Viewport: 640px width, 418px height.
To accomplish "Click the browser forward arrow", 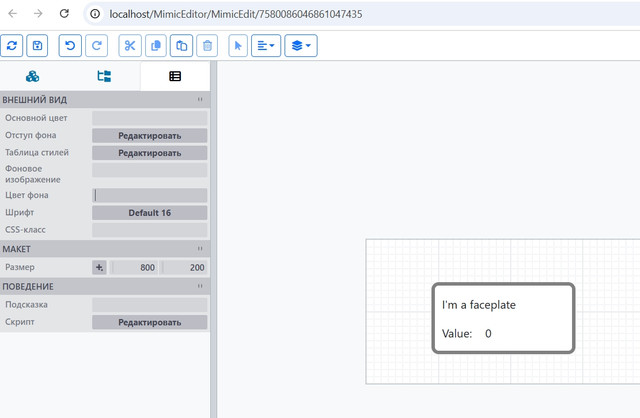I will (x=38, y=14).
